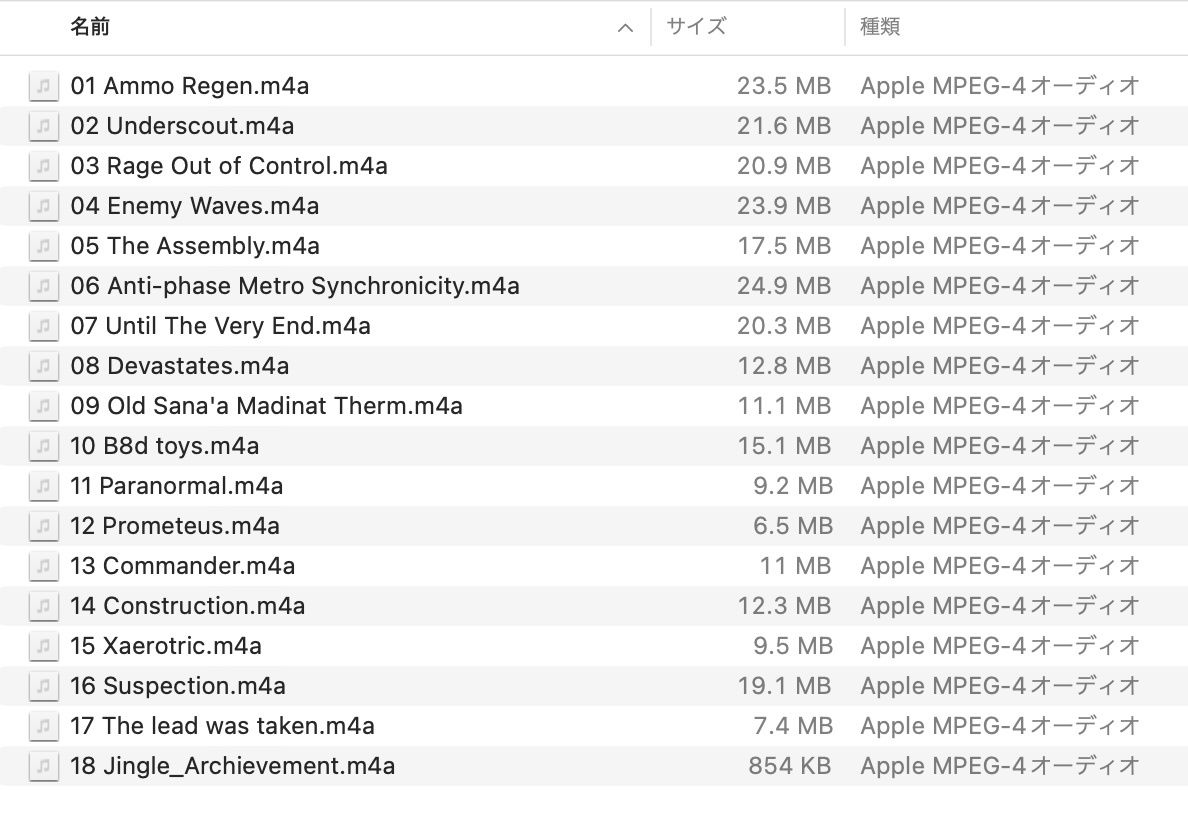Click the file icon for 15 Xaerotric.m4a
The height and width of the screenshot is (824, 1188).
click(x=42, y=646)
